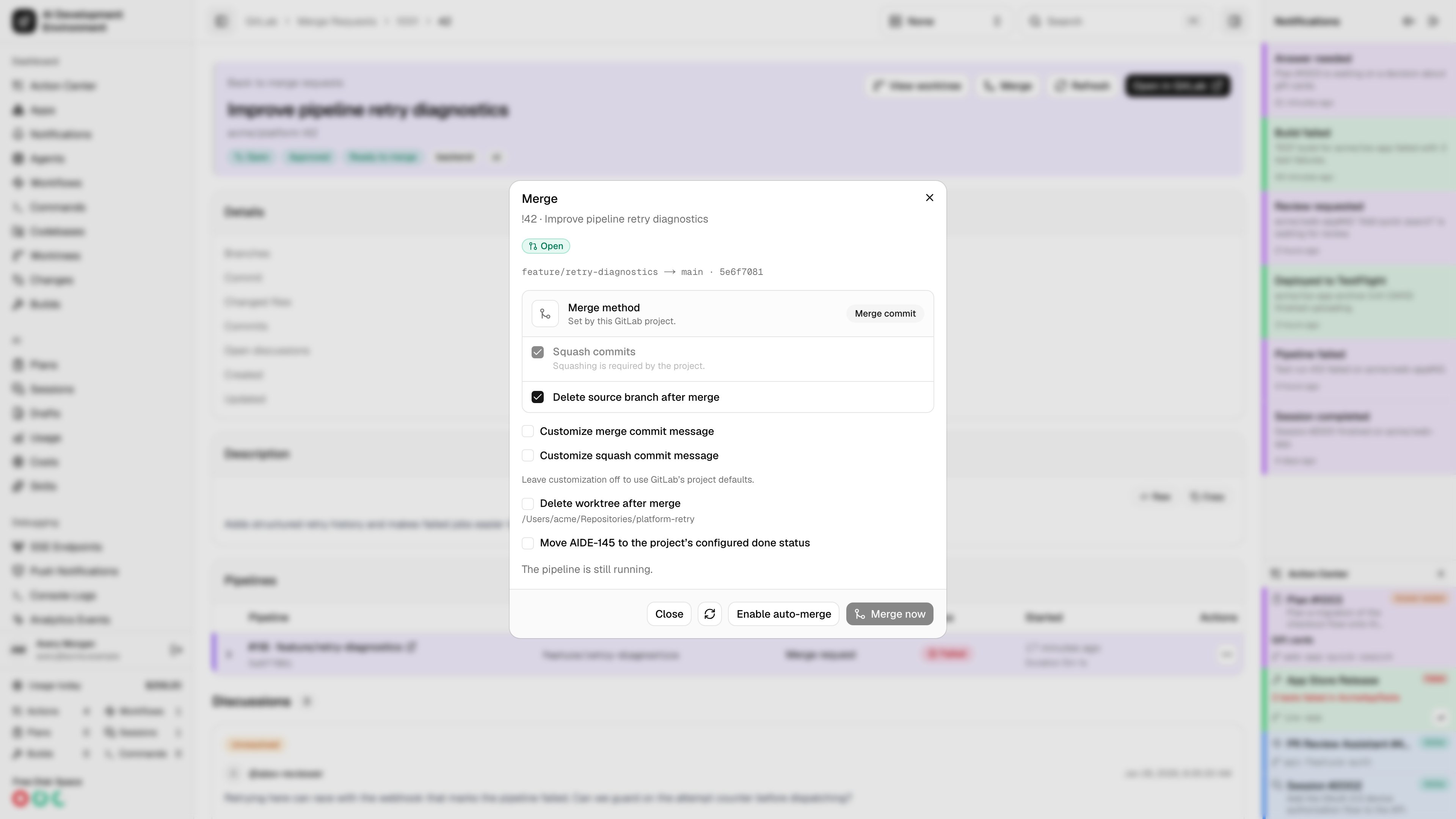Click the Merge dialog title
The width and height of the screenshot is (1456, 819).
click(539, 198)
